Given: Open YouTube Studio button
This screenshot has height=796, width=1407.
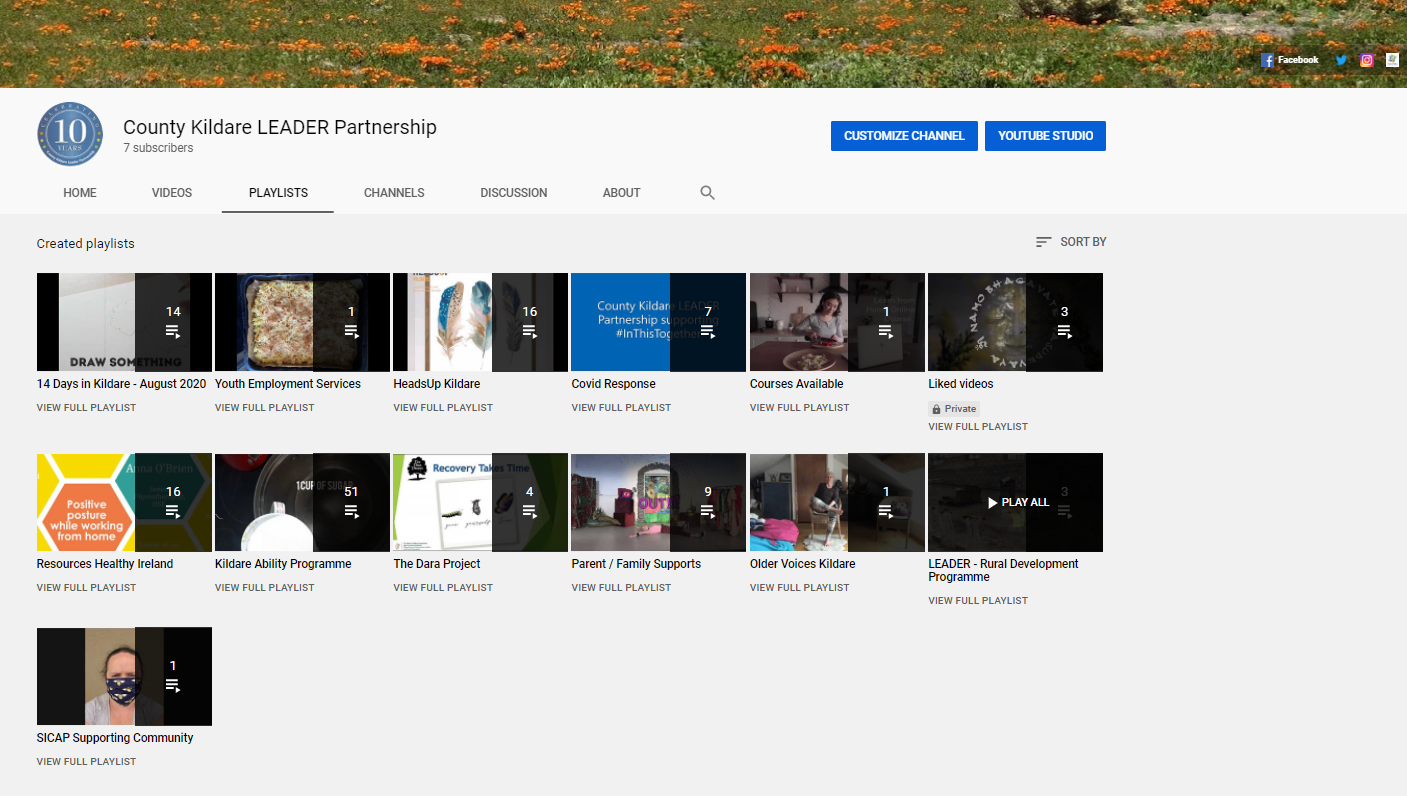Looking at the screenshot, I should tap(1045, 136).
